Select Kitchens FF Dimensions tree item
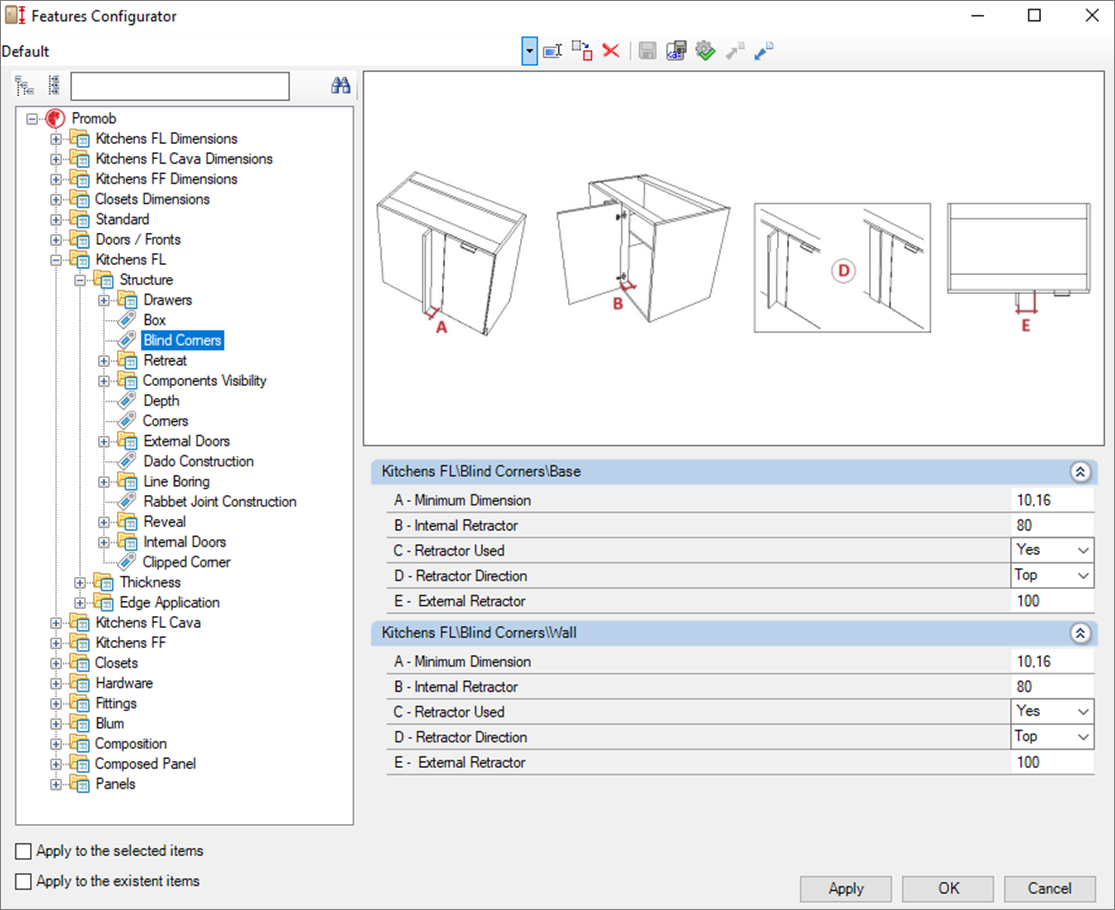Screen dimensions: 1115x910 166,179
